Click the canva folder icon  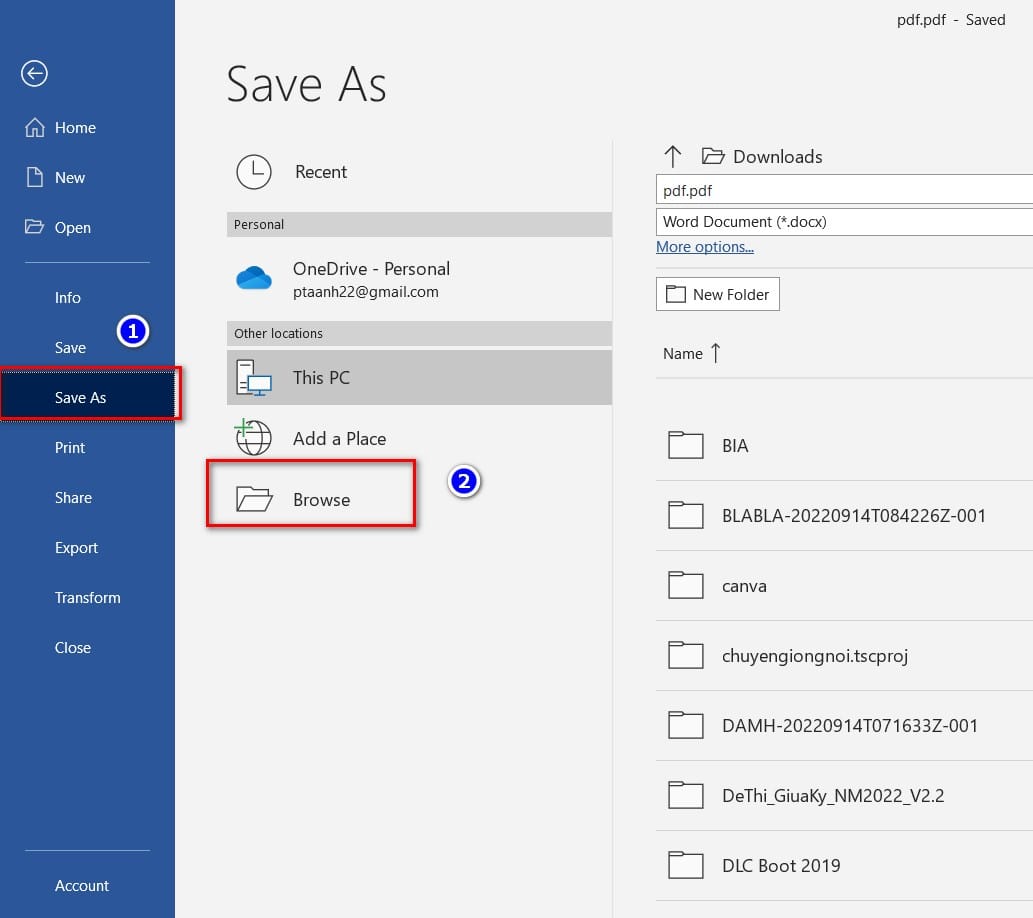click(x=686, y=585)
